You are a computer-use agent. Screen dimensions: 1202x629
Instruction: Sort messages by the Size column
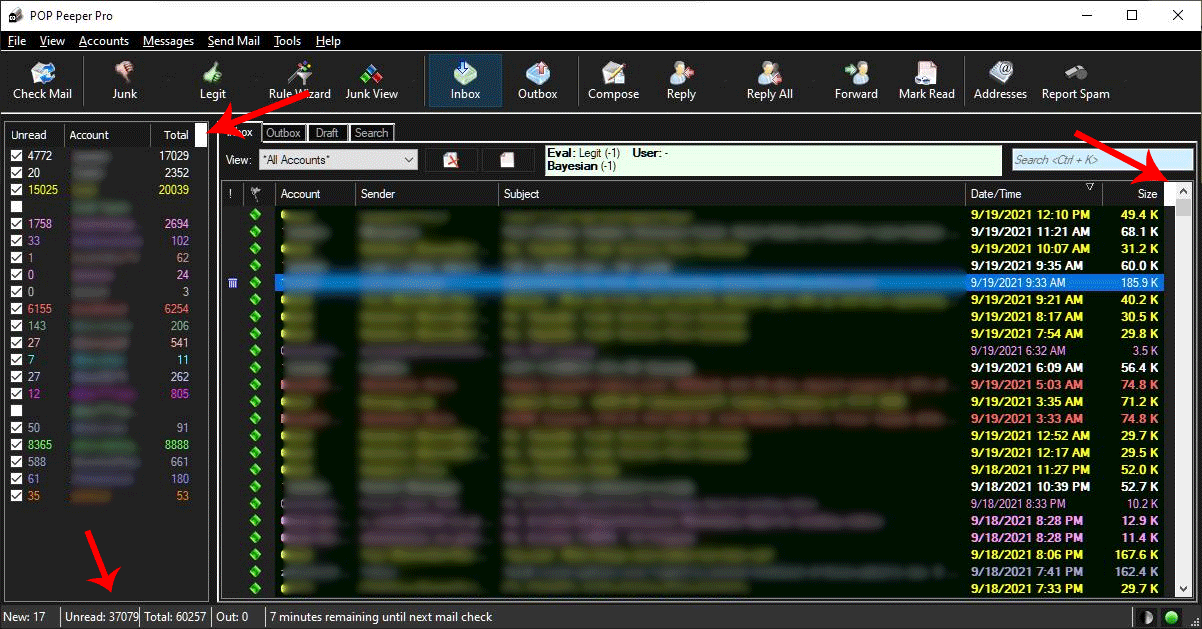tap(1135, 194)
